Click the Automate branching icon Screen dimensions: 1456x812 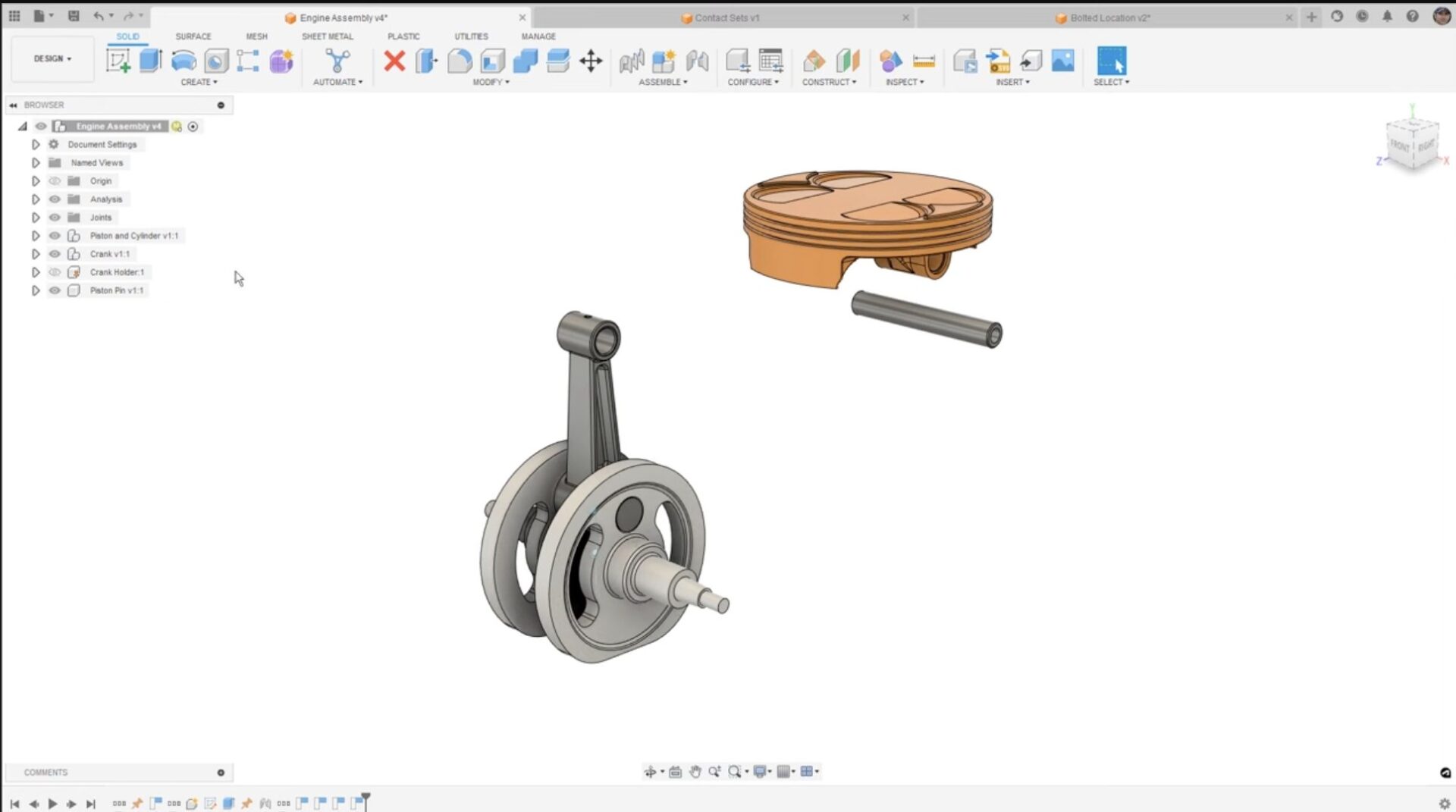[337, 61]
